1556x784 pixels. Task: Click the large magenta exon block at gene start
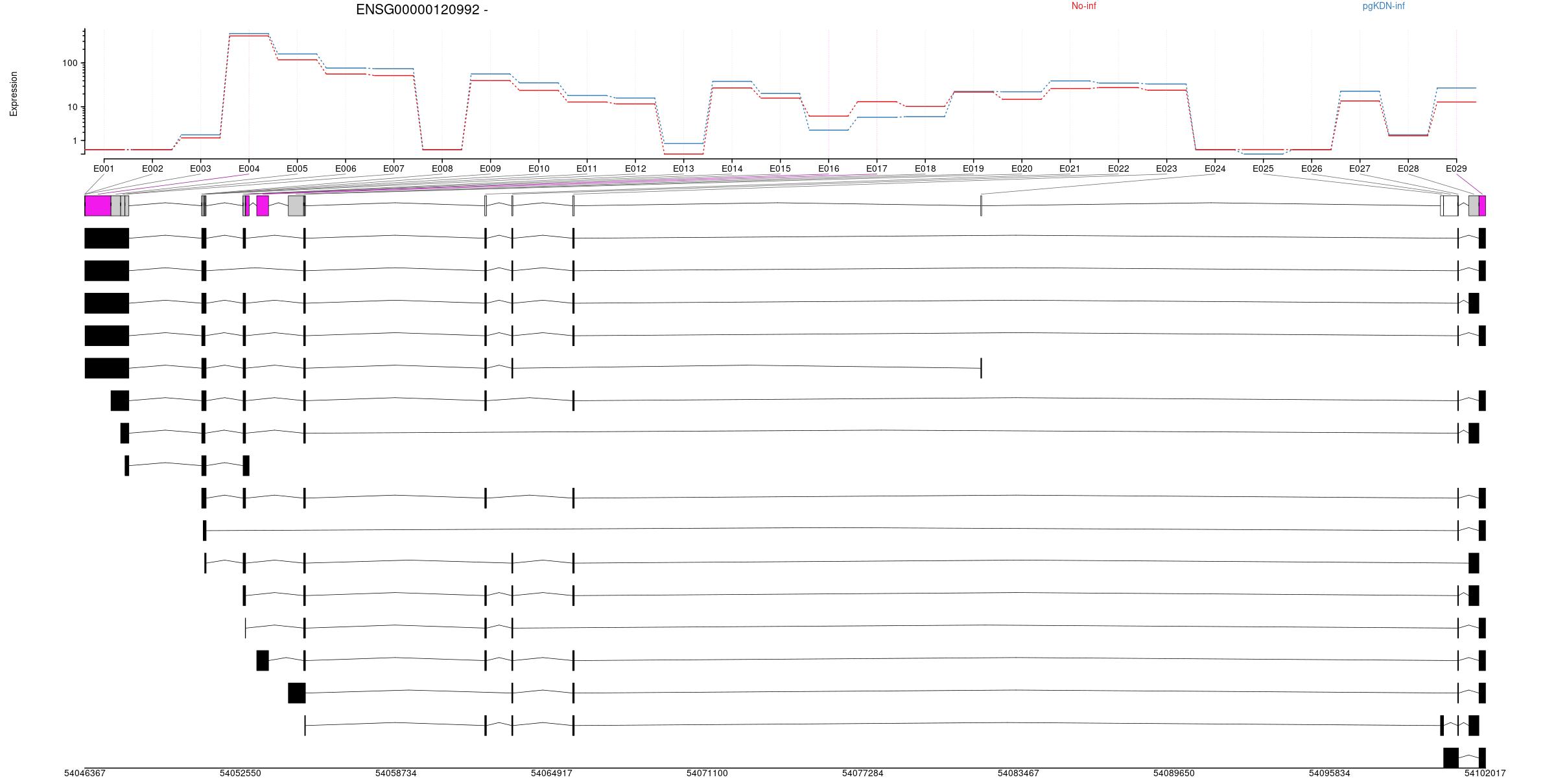coord(98,206)
